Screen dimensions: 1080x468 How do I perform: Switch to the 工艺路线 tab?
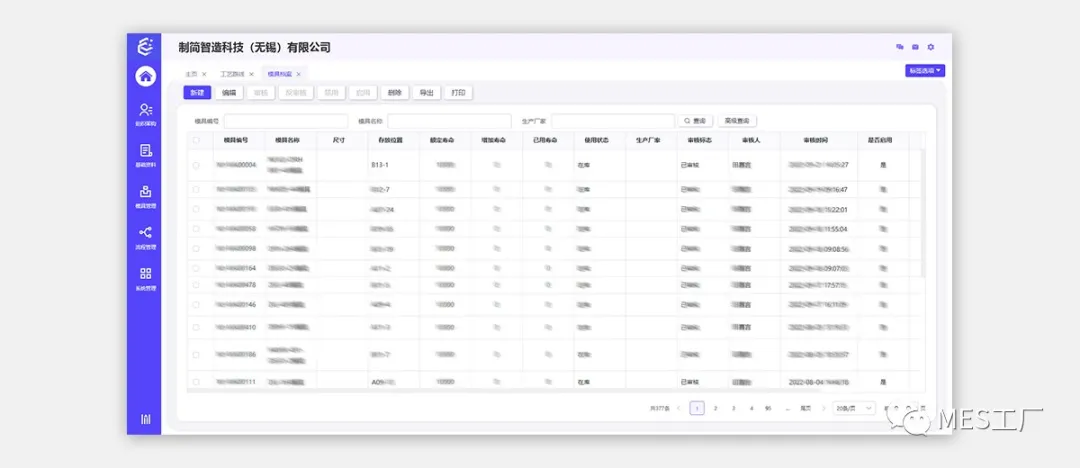(233, 74)
